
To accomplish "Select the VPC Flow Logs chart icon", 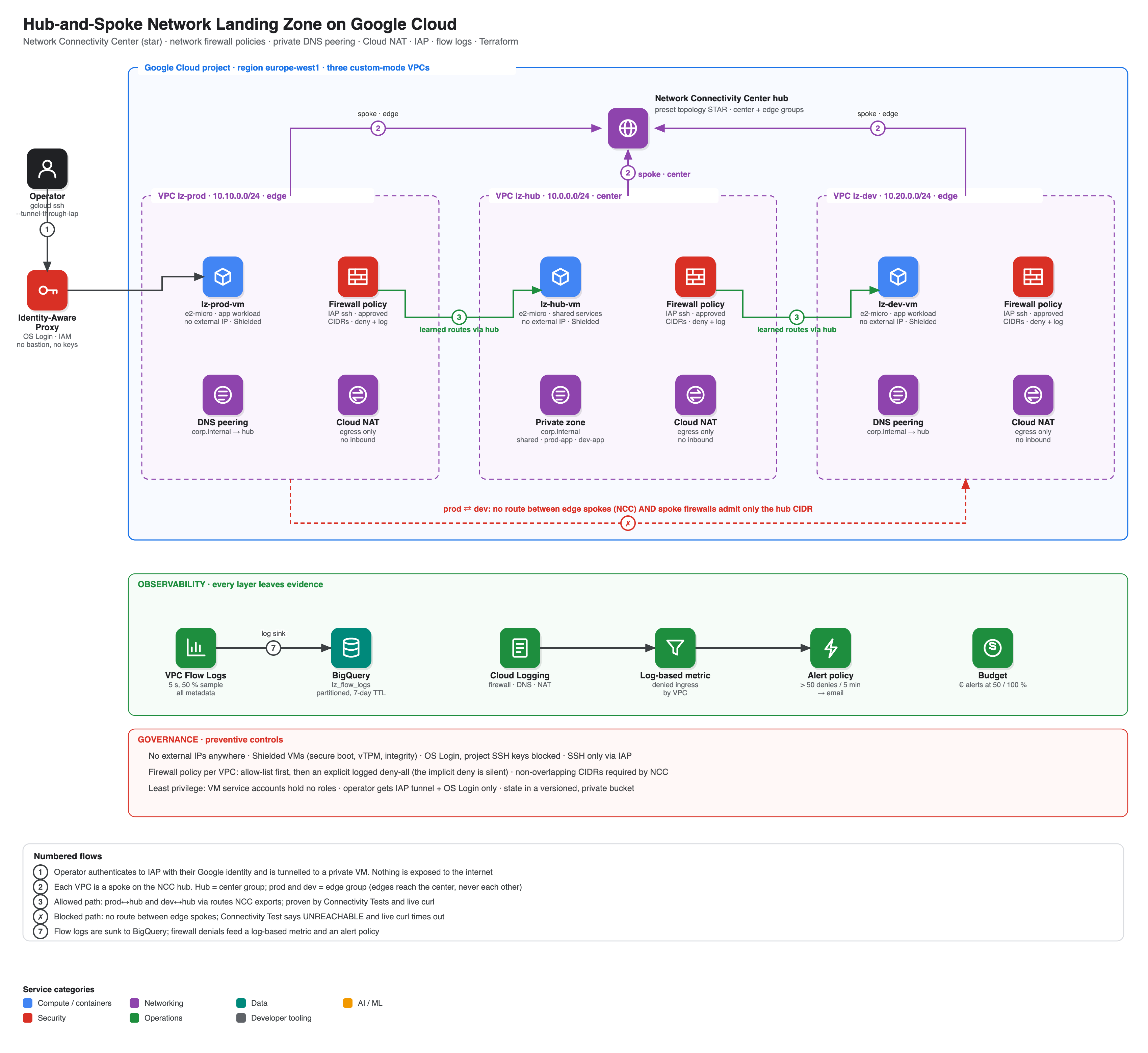I will click(x=195, y=648).
